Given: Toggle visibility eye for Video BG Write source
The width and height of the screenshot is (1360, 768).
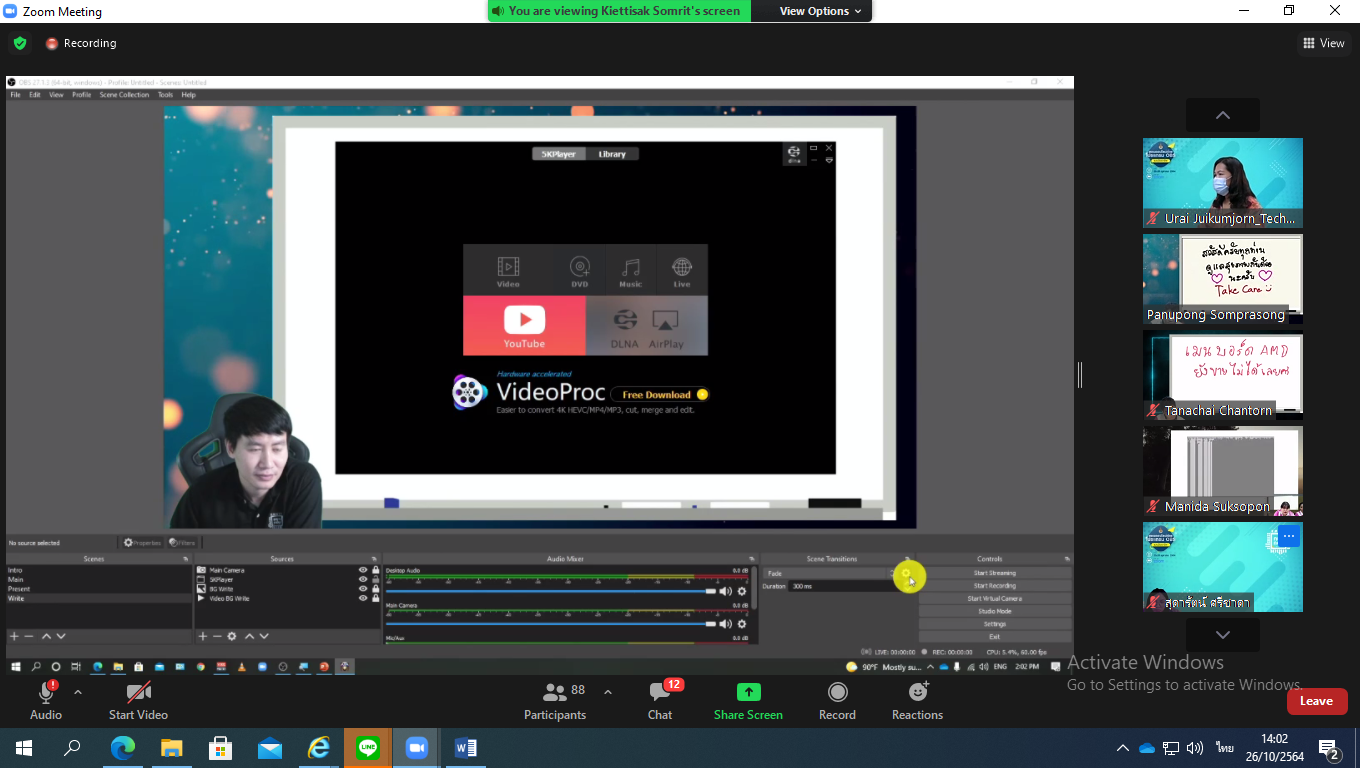Looking at the screenshot, I should click(363, 598).
